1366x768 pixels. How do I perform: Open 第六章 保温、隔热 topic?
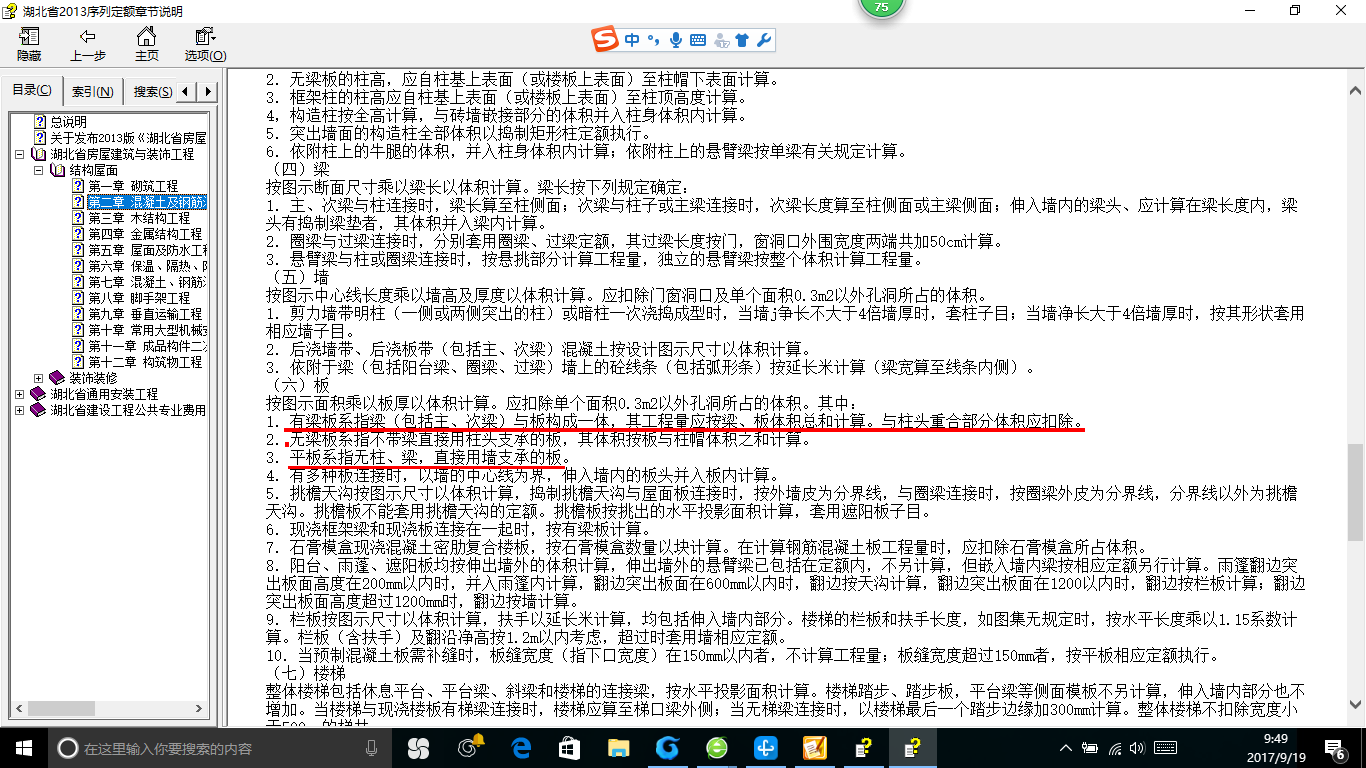(x=147, y=266)
